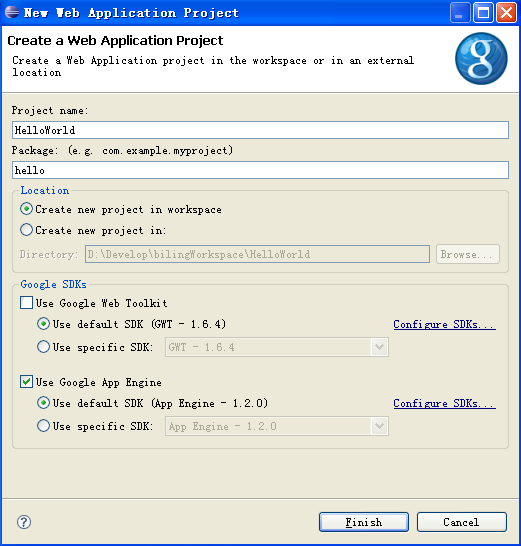Click the Google SDKs group label
This screenshot has height=546, width=521.
click(53, 284)
